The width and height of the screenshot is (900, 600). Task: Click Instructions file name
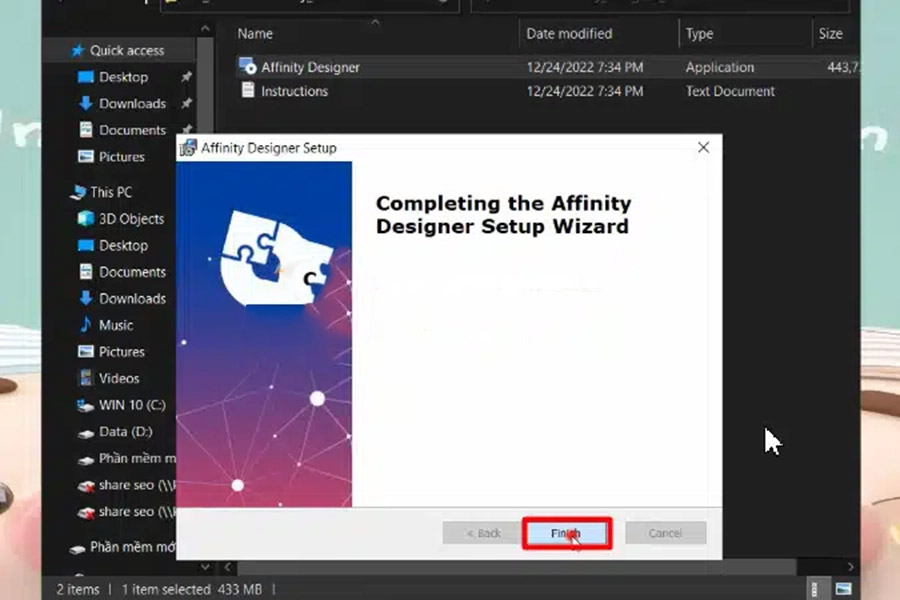tap(294, 91)
